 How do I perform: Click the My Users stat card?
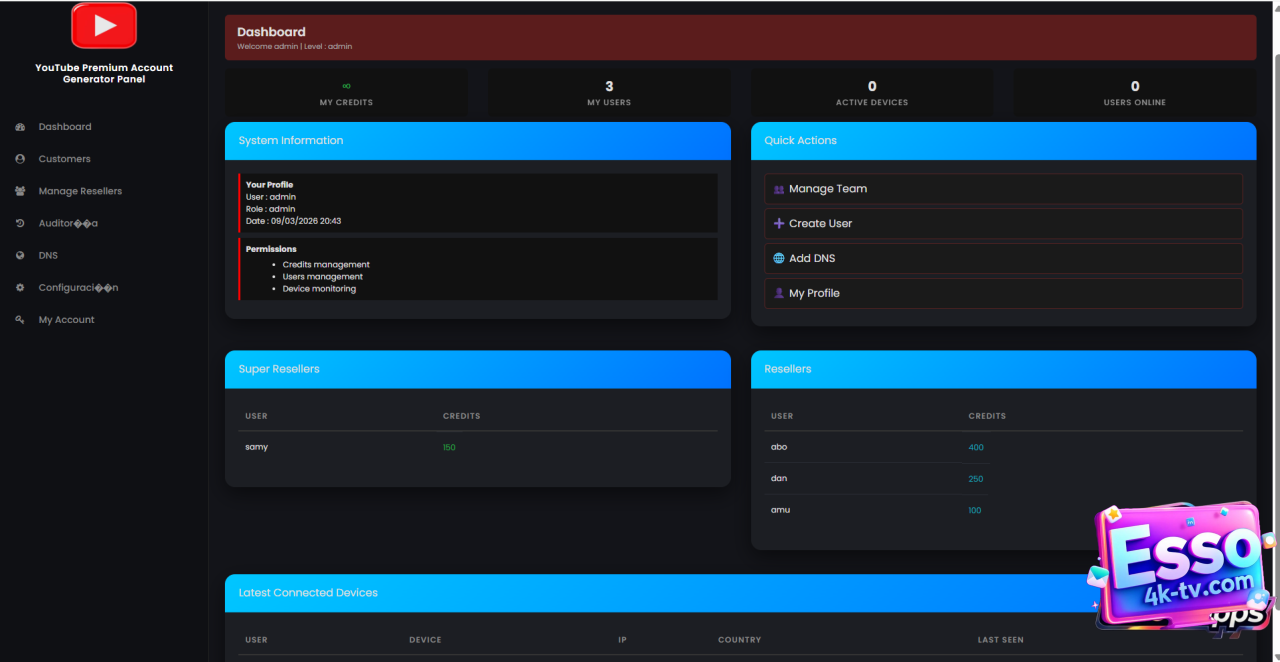[609, 93]
